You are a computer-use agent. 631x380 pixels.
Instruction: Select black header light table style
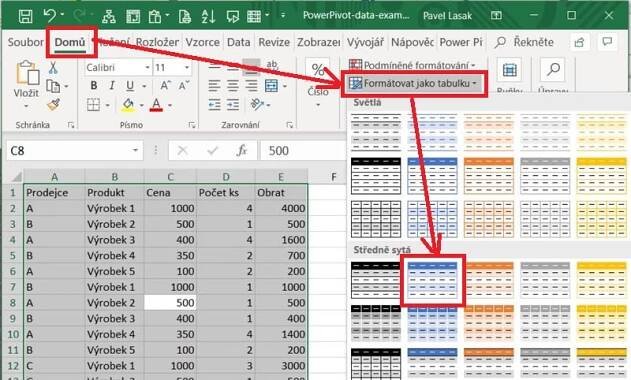pyautogui.click(x=376, y=176)
